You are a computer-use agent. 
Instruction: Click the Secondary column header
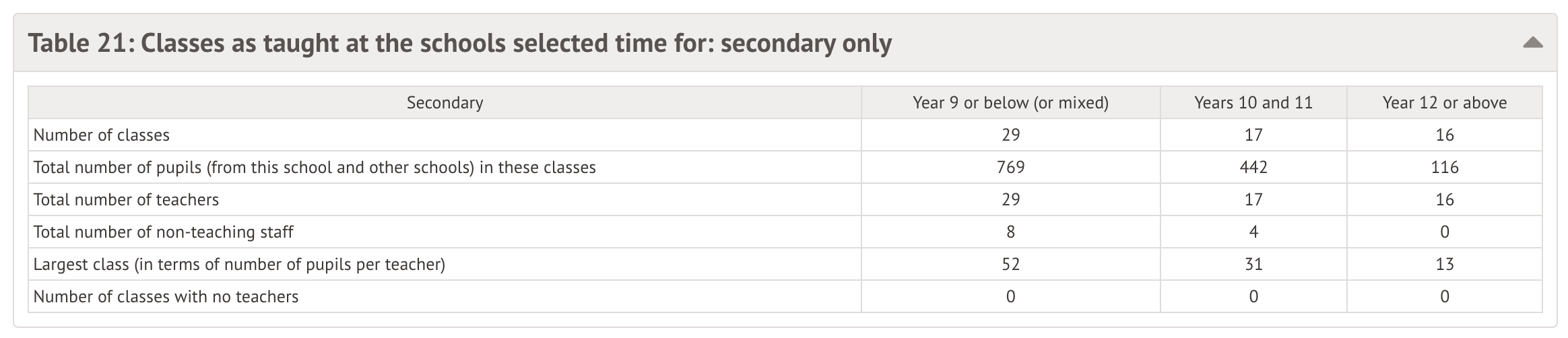(445, 103)
